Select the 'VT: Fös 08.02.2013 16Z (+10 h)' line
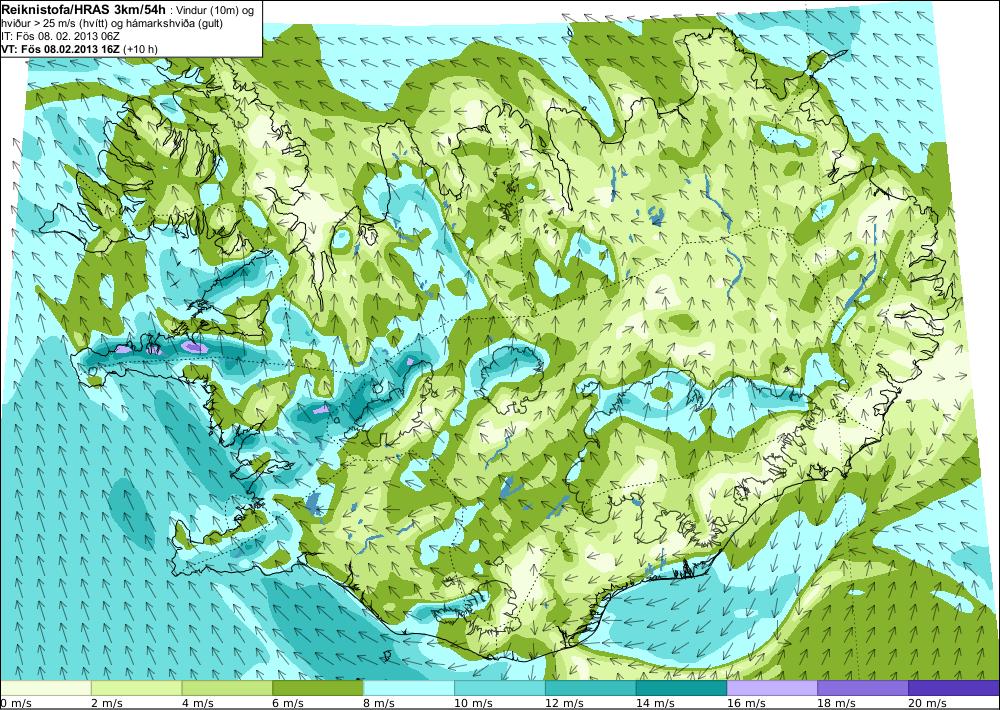Image resolution: width=1000 pixels, height=710 pixels. pyautogui.click(x=80, y=48)
